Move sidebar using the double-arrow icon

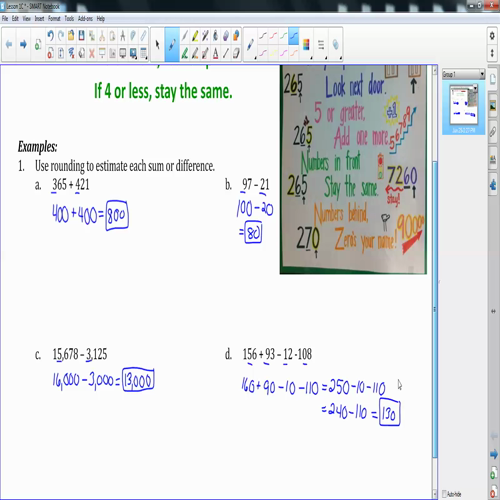(x=493, y=311)
